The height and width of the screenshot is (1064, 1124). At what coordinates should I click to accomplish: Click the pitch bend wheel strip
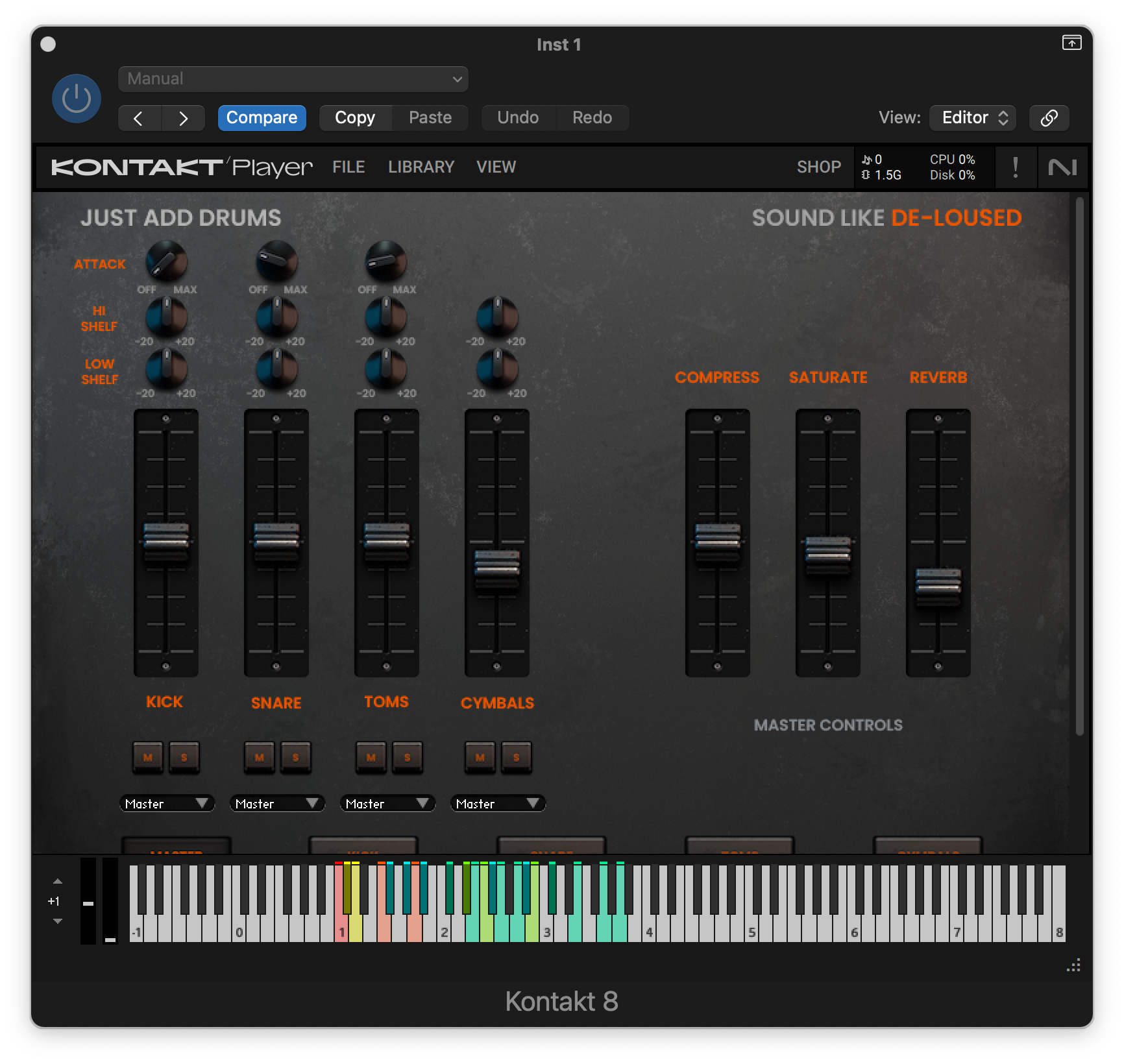tap(88, 901)
